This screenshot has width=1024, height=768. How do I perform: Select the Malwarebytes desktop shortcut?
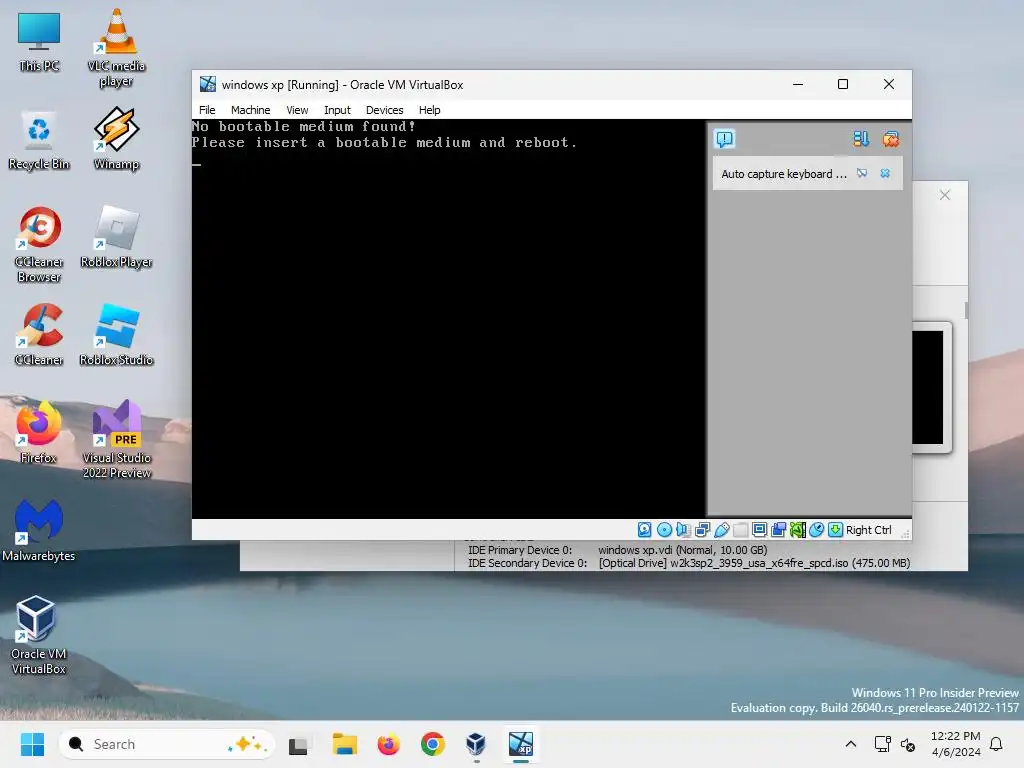click(39, 530)
